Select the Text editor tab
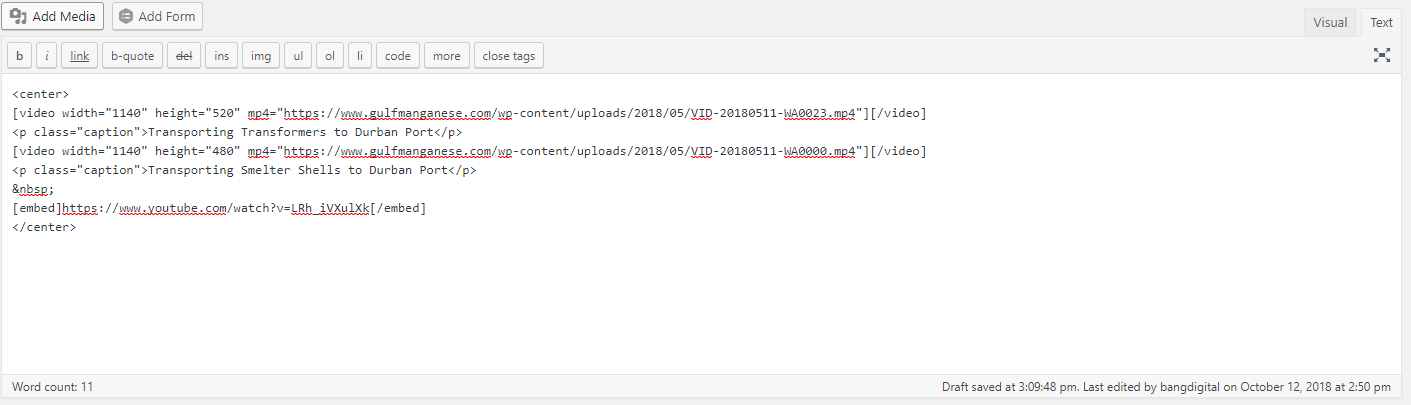 (x=1381, y=23)
